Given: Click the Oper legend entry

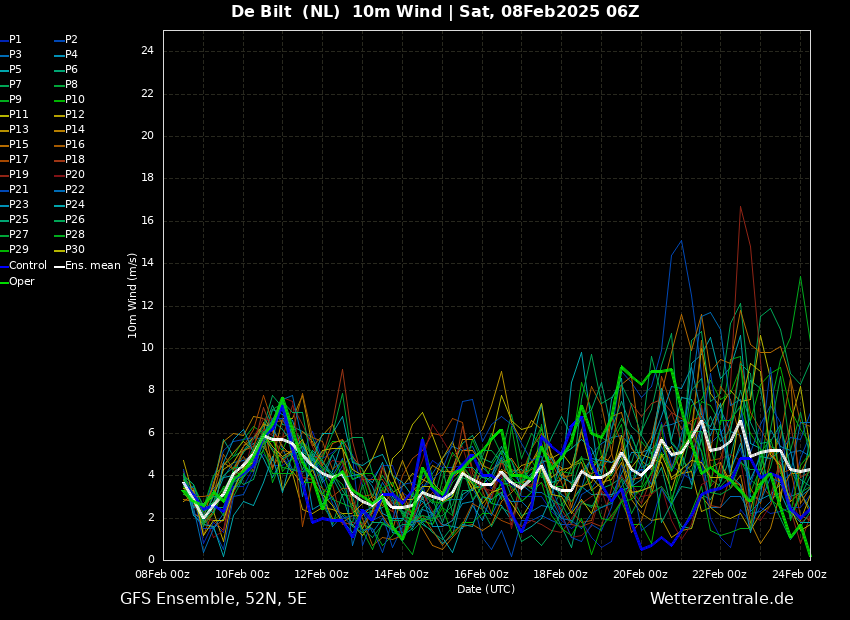Looking at the screenshot, I should tap(17, 282).
